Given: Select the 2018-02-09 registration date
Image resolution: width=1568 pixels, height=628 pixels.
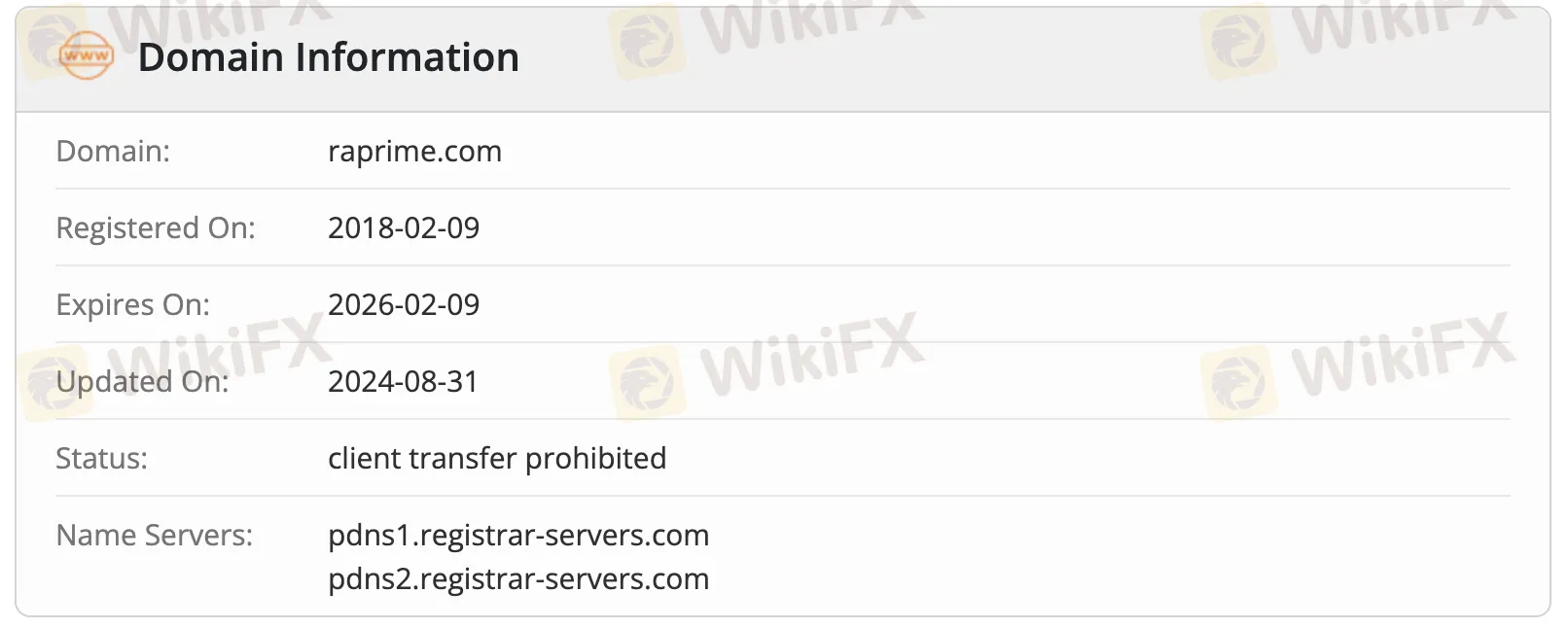Looking at the screenshot, I should 404,228.
